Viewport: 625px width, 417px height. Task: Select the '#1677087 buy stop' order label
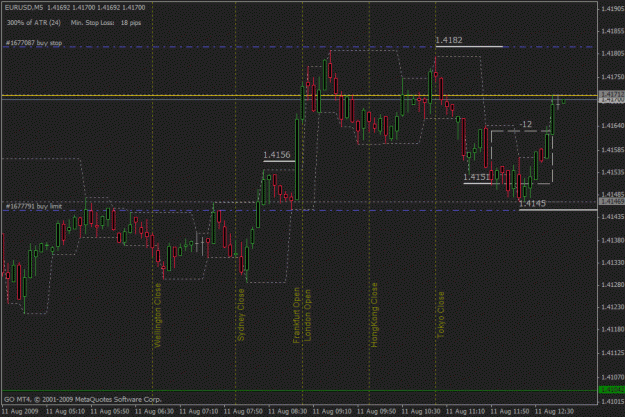(34, 43)
